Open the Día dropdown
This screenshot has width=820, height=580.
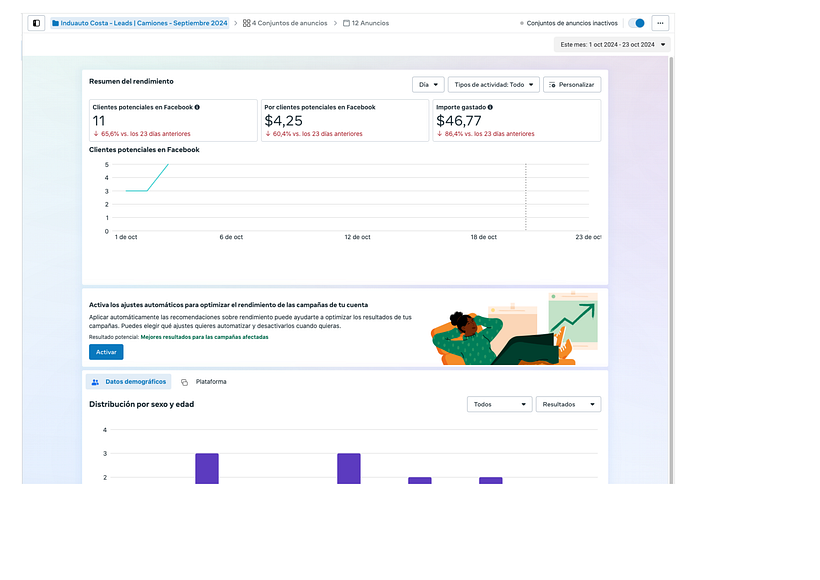(427, 85)
